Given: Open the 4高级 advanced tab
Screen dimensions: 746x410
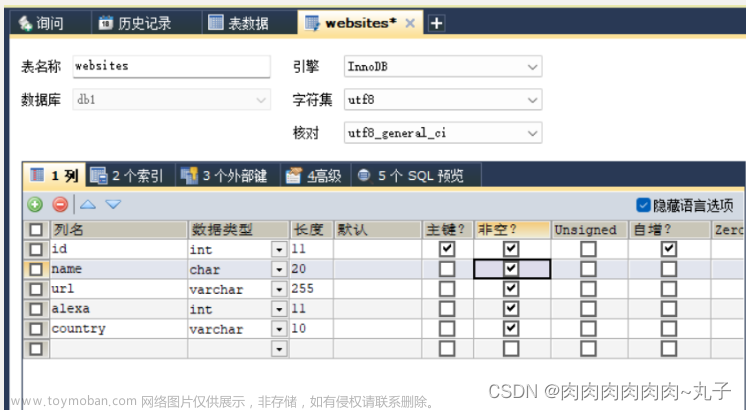Looking at the screenshot, I should tap(315, 176).
